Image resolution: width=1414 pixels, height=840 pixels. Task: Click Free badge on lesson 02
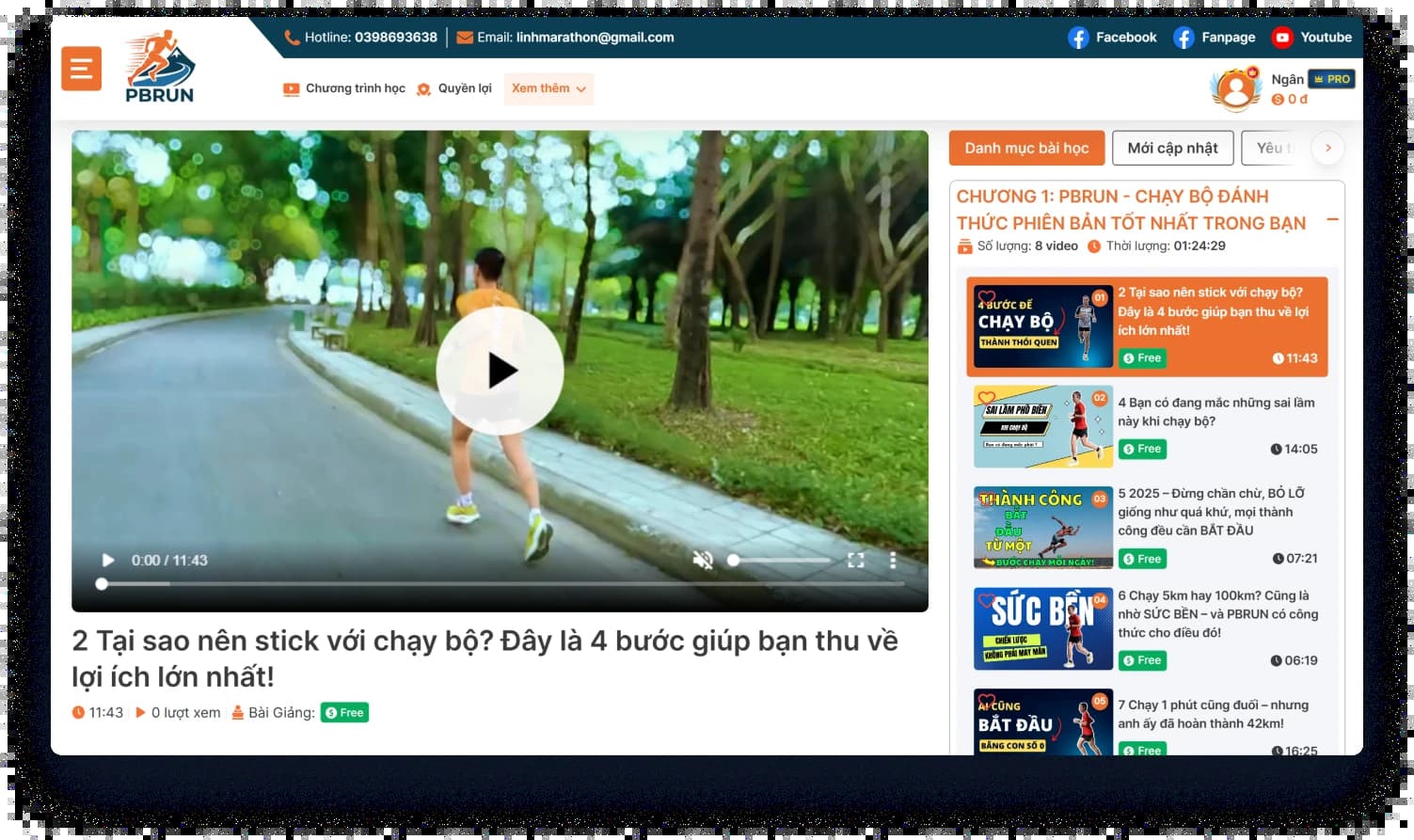[1142, 450]
